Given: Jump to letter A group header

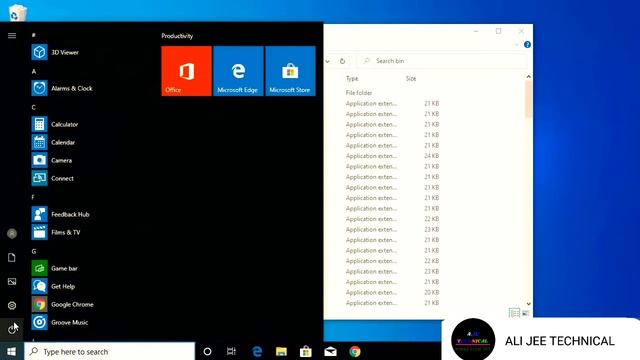Looking at the screenshot, I should pos(34,71).
